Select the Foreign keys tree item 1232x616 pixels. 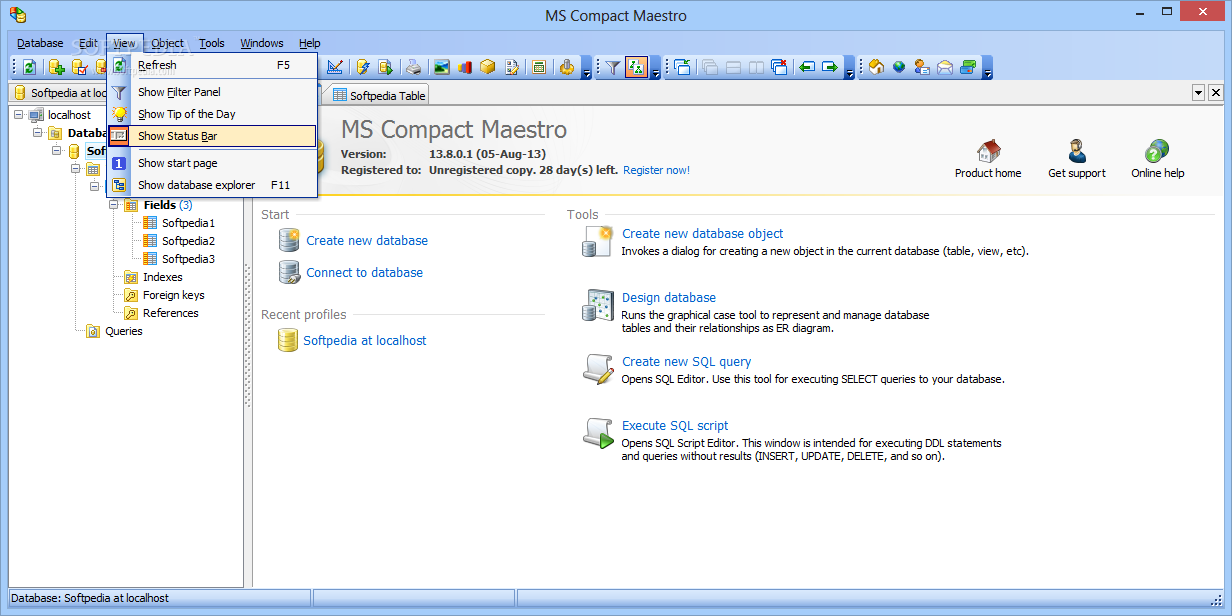click(174, 295)
